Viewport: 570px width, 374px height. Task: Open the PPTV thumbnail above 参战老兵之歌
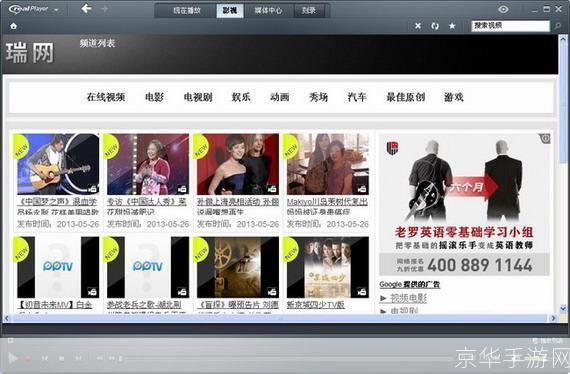[148, 267]
